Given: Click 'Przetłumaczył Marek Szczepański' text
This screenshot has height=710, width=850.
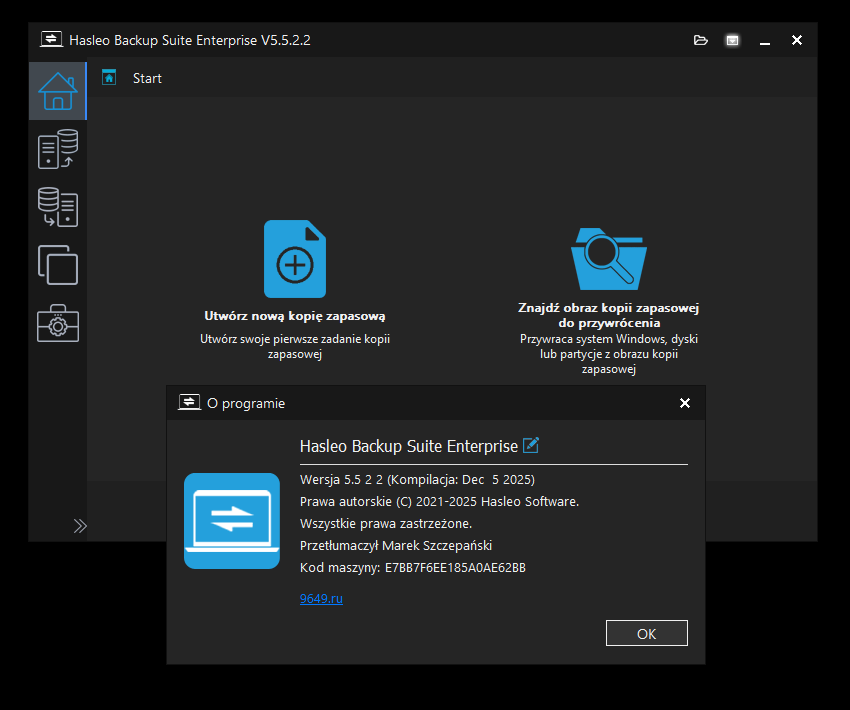Looking at the screenshot, I should [x=396, y=545].
